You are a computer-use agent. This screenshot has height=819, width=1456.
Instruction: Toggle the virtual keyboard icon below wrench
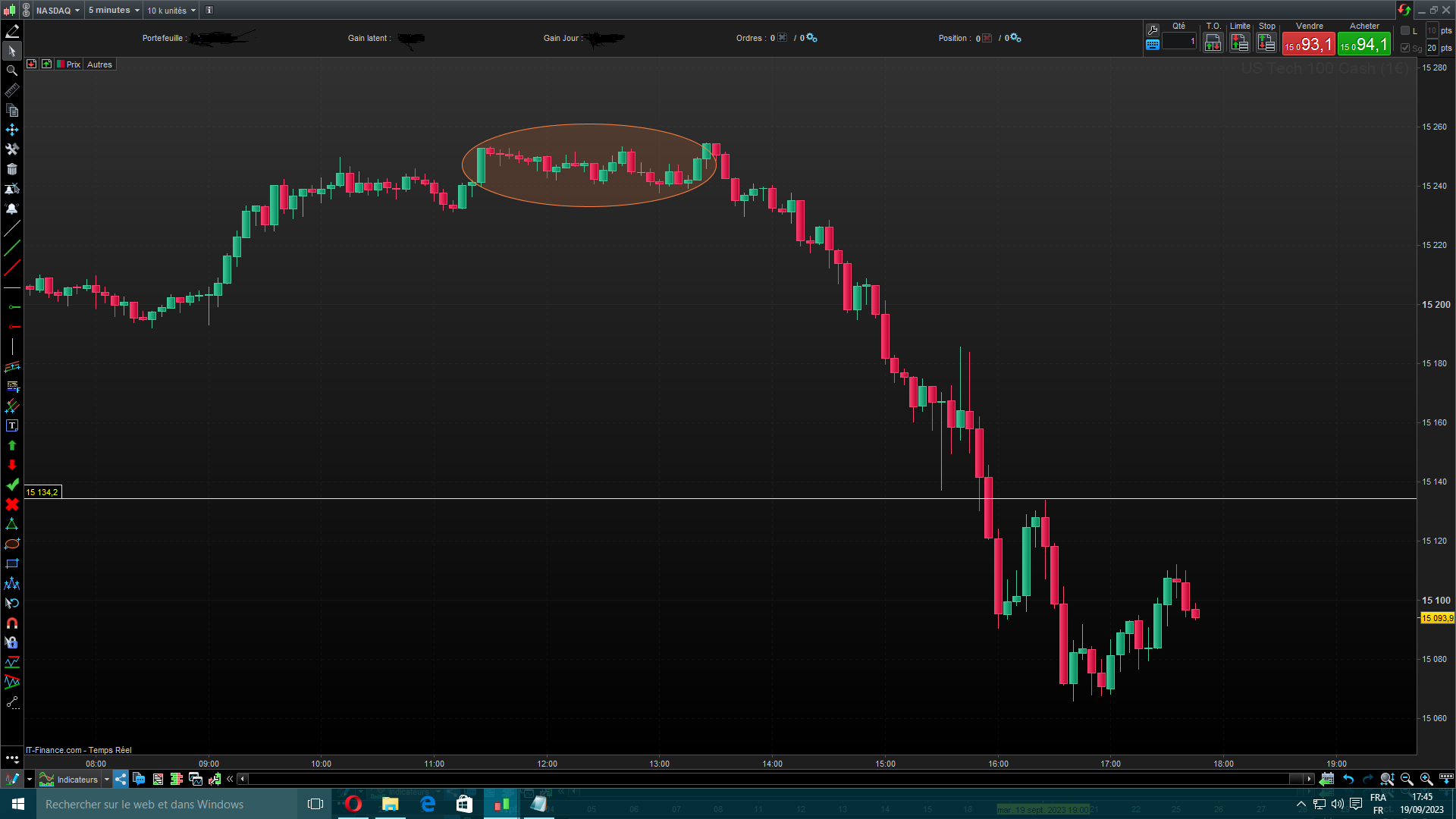point(1153,45)
